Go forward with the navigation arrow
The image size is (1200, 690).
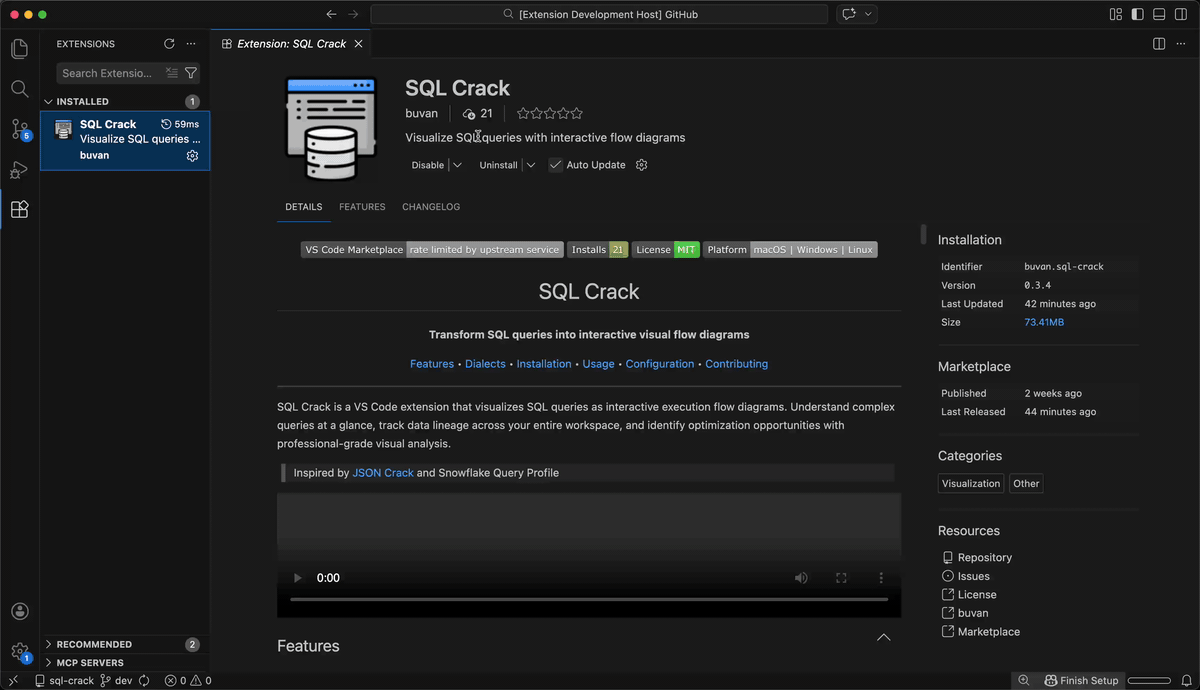tap(353, 14)
